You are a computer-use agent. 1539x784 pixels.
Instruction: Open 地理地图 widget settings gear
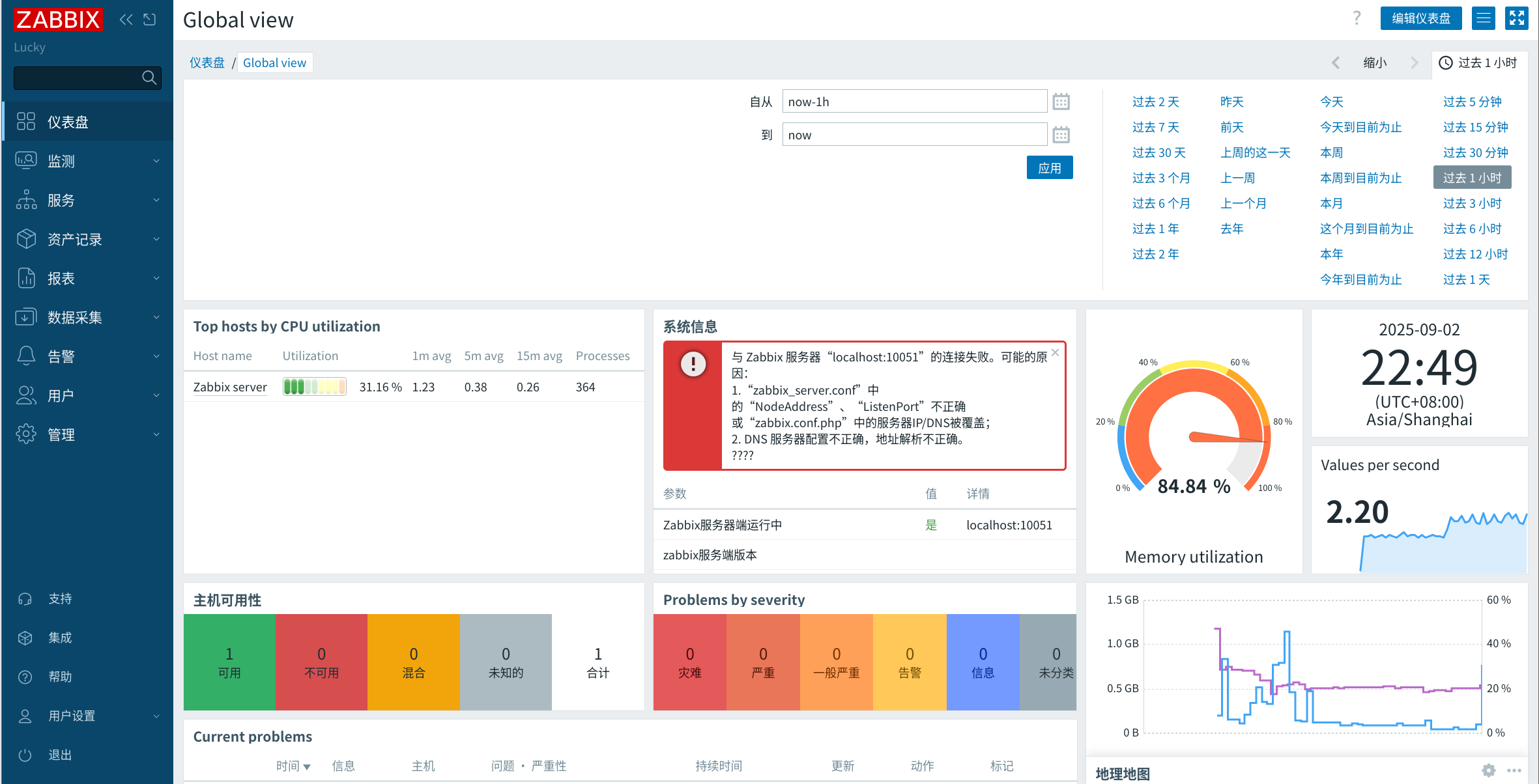tap(1489, 770)
